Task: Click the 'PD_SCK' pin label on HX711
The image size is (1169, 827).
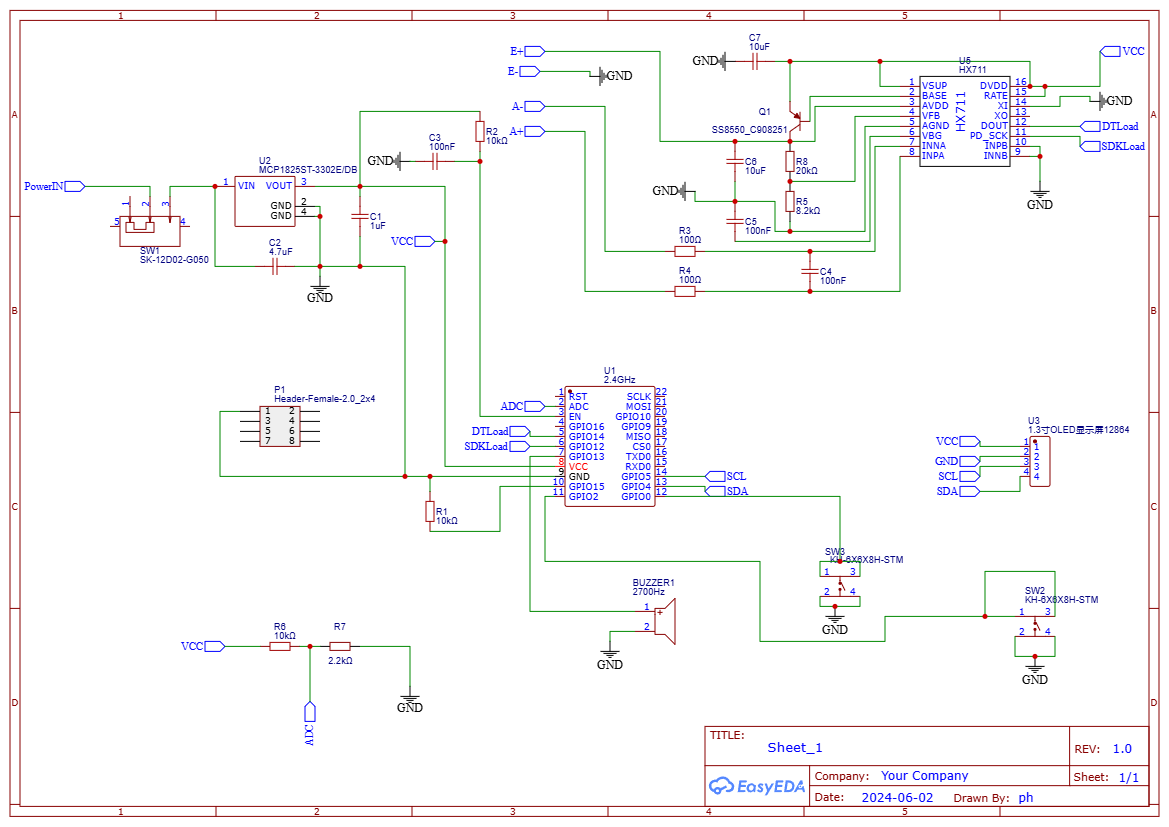Action: pyautogui.click(x=989, y=136)
